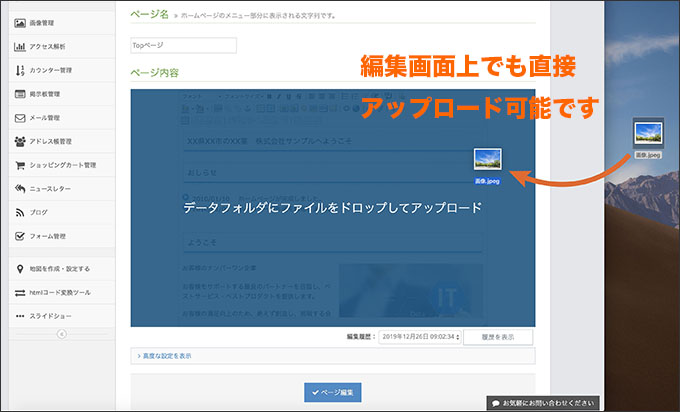Click the ページ編集 button
This screenshot has height=412, width=680.
pyautogui.click(x=333, y=392)
